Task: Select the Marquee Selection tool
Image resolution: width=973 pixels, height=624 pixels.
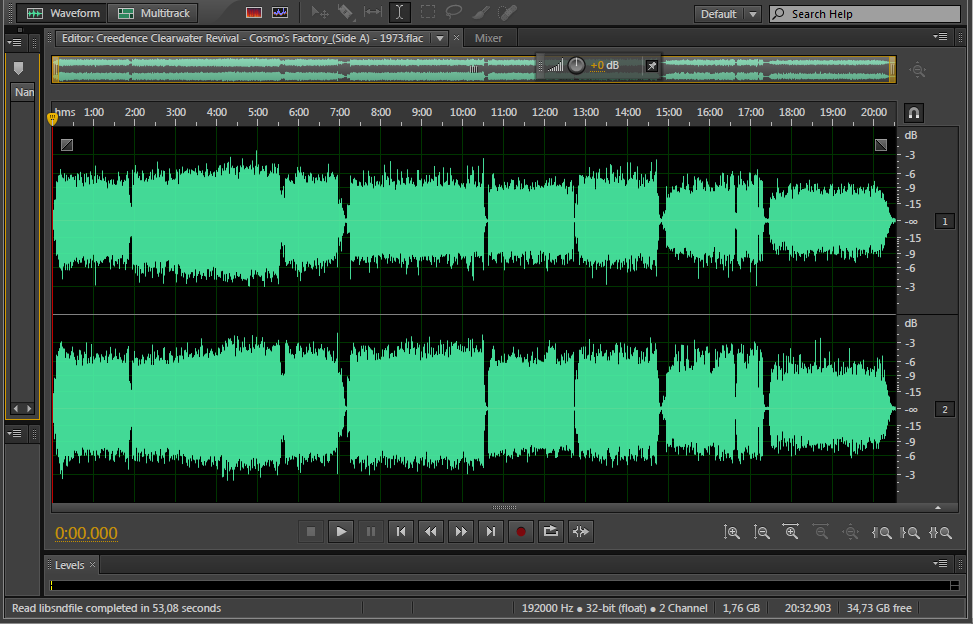Action: pyautogui.click(x=428, y=12)
